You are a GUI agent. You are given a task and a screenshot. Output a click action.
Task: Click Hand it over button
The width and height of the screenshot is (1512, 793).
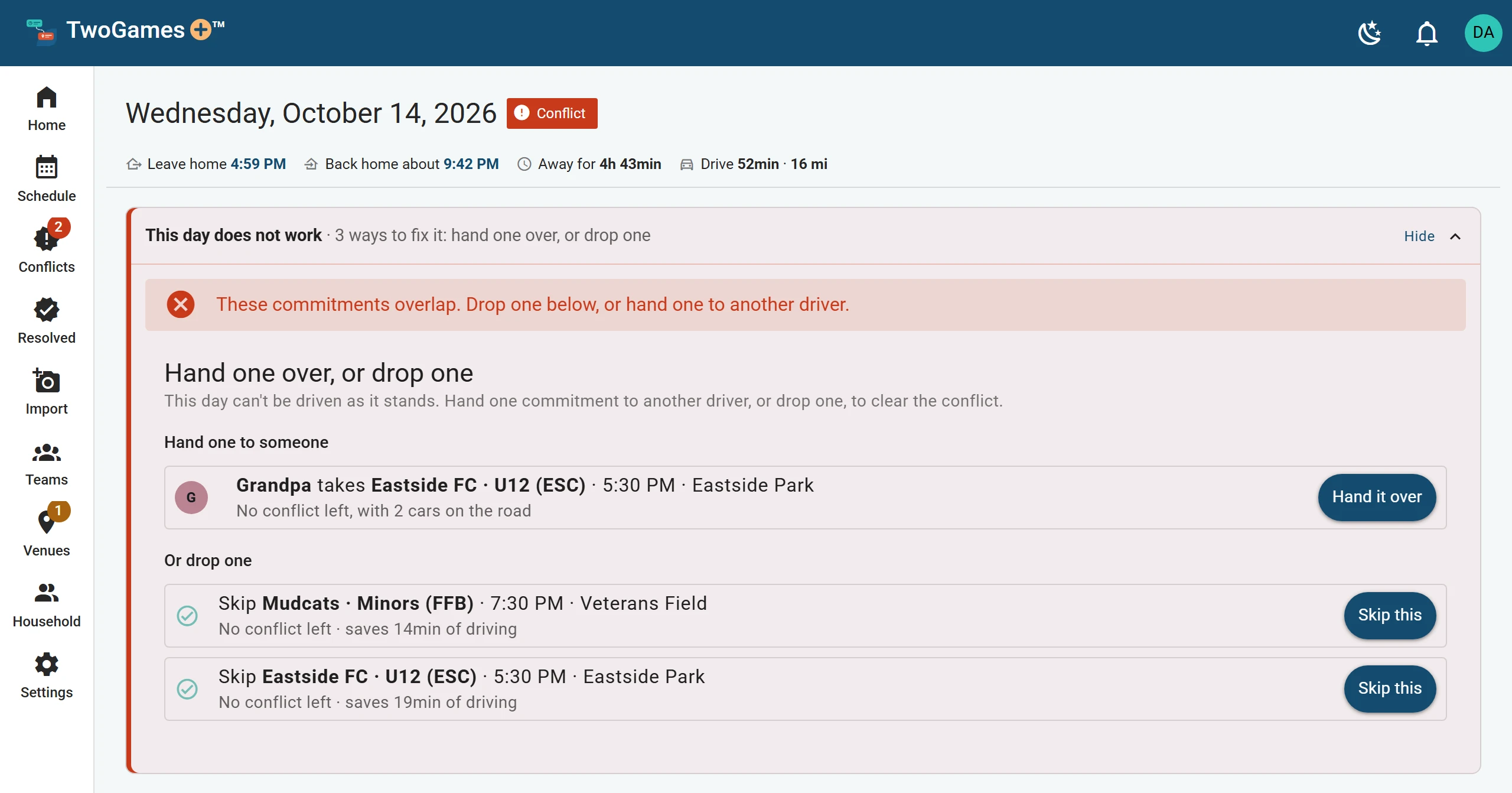[1377, 497]
